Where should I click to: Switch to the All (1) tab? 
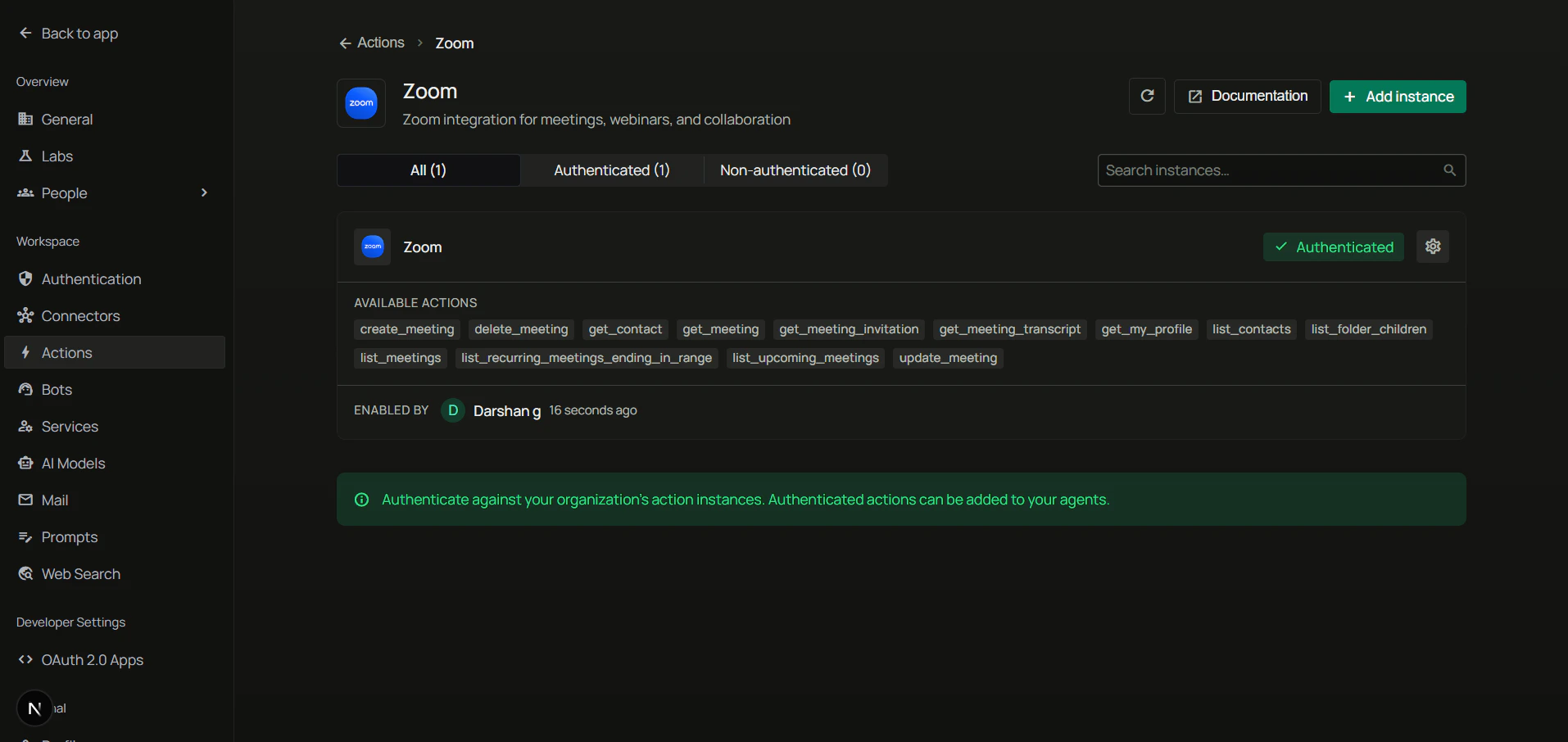pos(428,170)
